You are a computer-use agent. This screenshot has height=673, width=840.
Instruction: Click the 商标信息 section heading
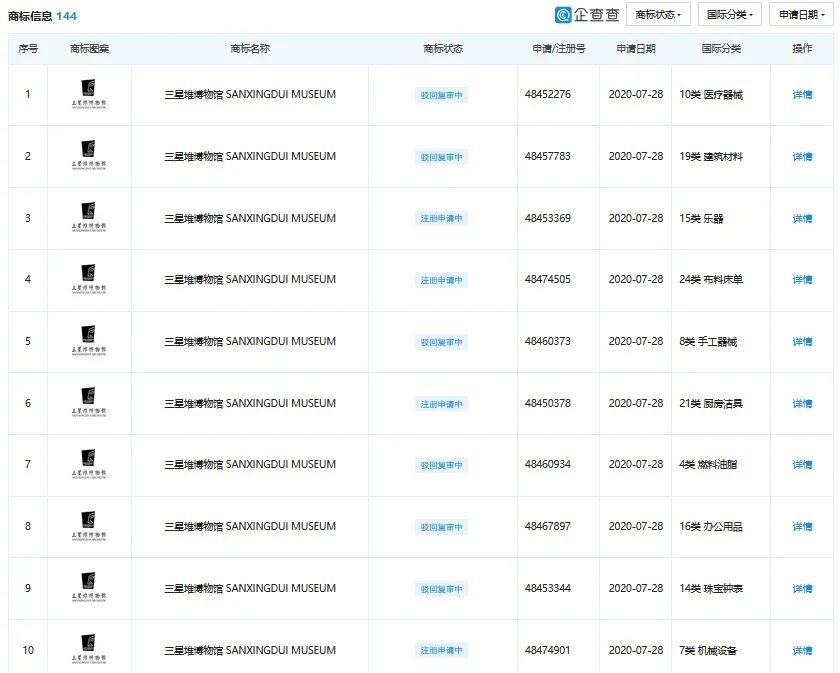coord(30,16)
